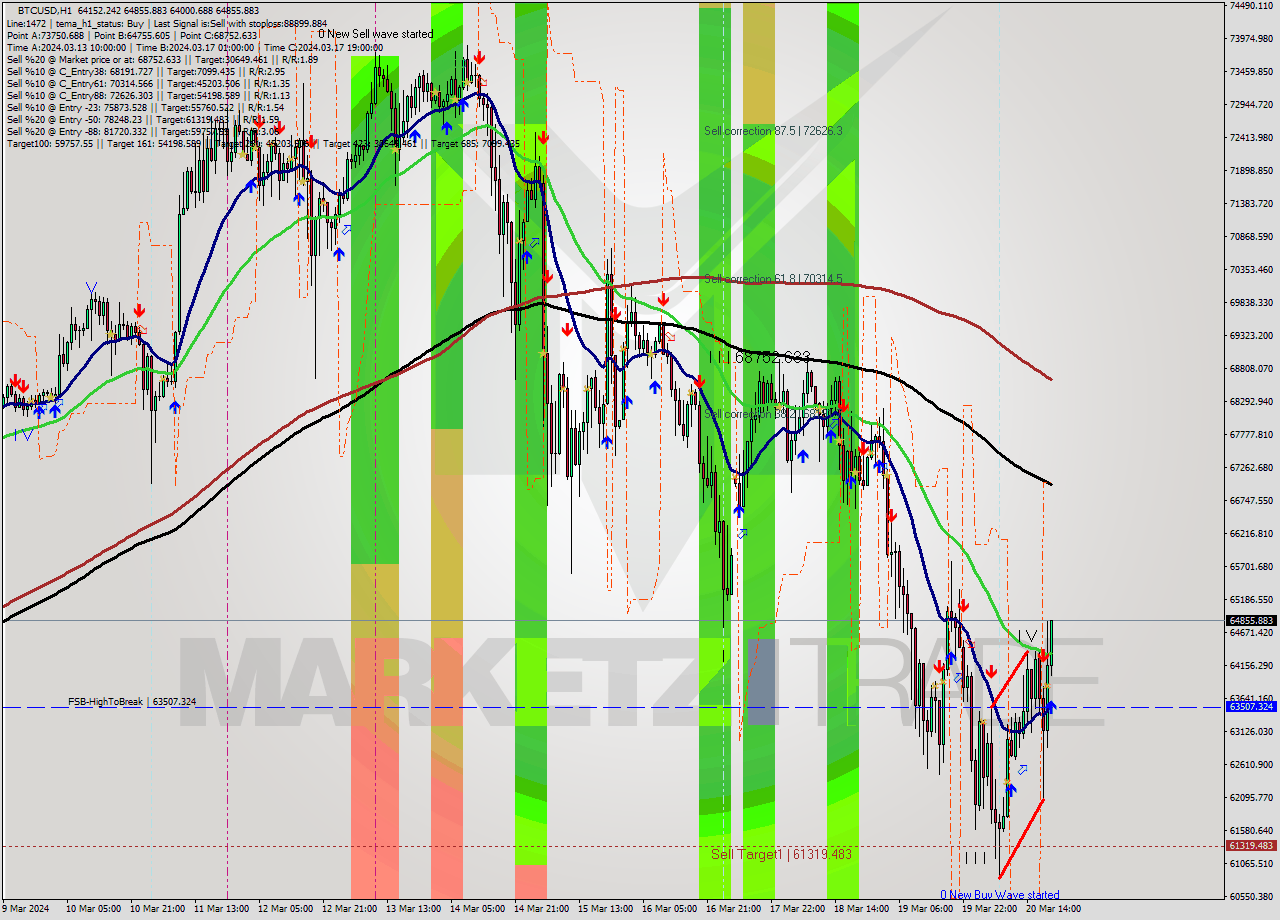
Task: Click the 73974.960 price axis label
Action: 1250,39
